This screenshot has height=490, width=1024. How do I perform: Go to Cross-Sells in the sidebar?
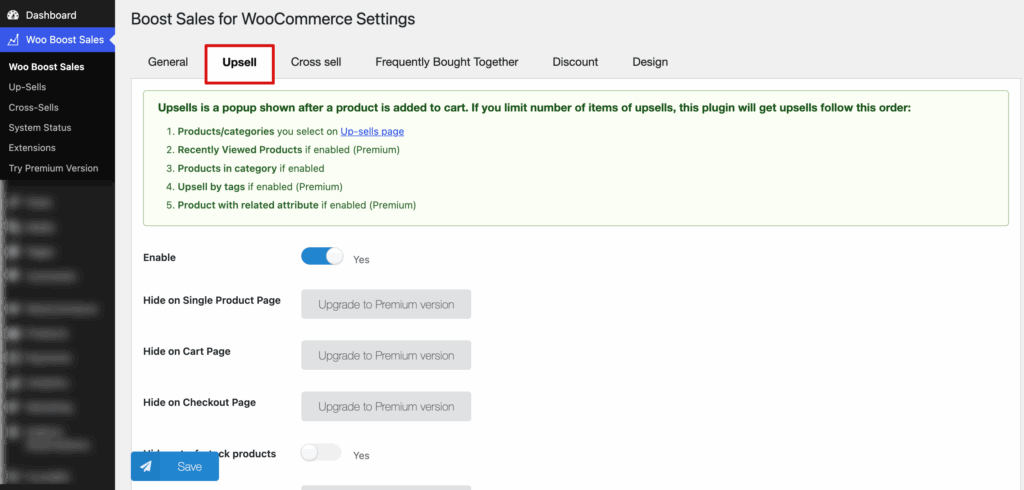click(33, 107)
